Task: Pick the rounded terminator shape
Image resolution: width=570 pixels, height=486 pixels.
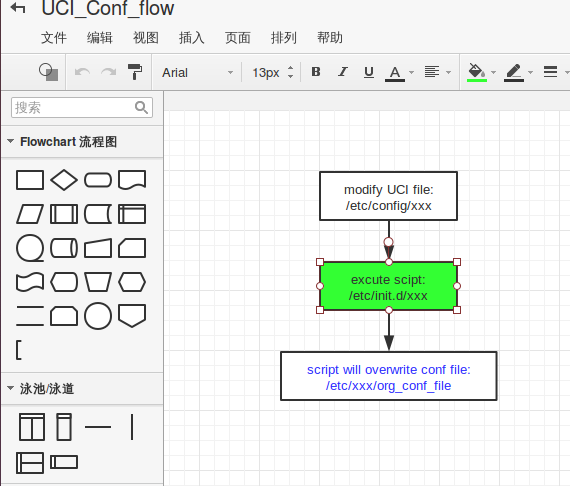Action: [98, 180]
